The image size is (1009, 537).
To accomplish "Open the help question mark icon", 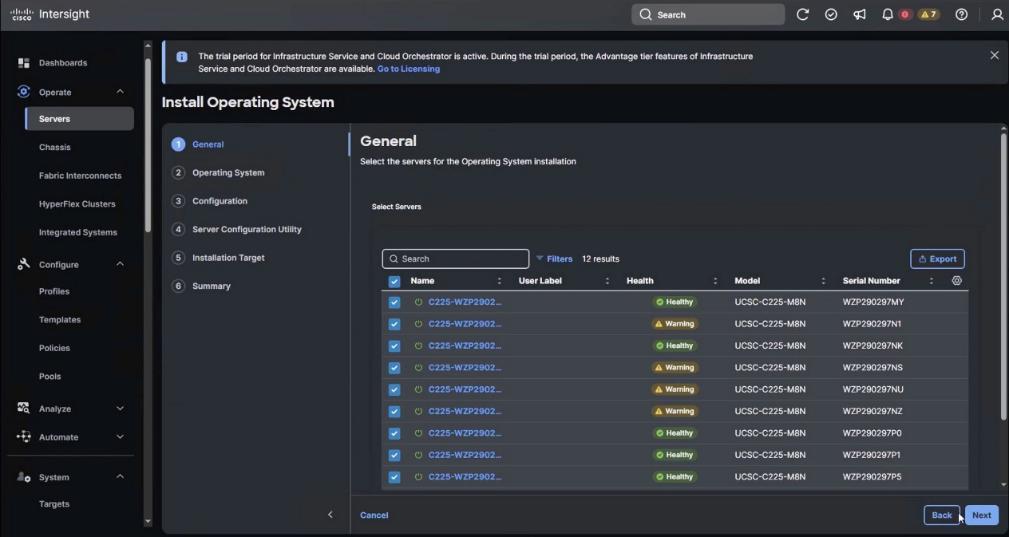I will [x=961, y=15].
